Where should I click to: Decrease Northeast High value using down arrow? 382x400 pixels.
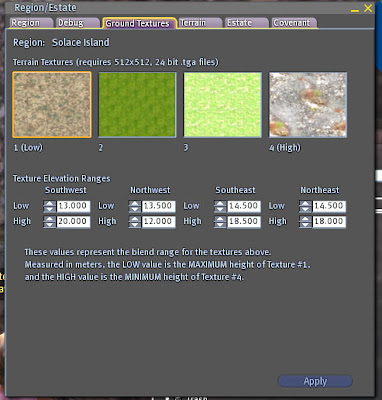305,225
